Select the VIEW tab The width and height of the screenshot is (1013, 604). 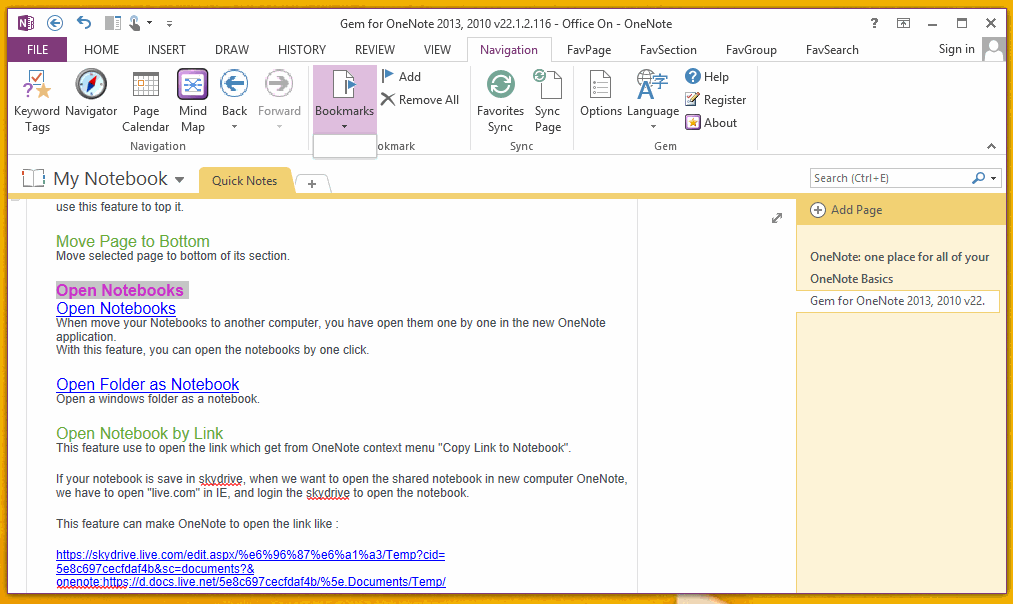tap(437, 50)
